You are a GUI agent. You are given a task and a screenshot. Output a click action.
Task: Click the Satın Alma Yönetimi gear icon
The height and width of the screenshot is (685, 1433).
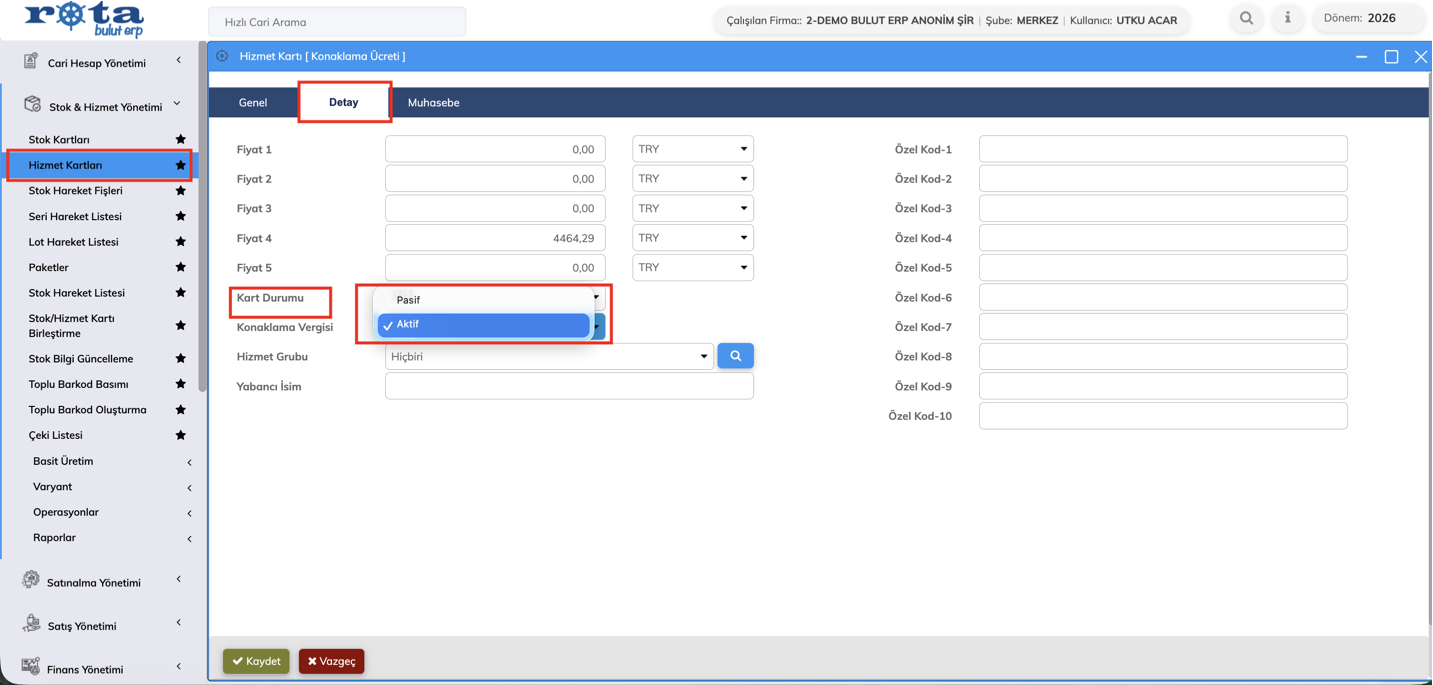(31, 581)
